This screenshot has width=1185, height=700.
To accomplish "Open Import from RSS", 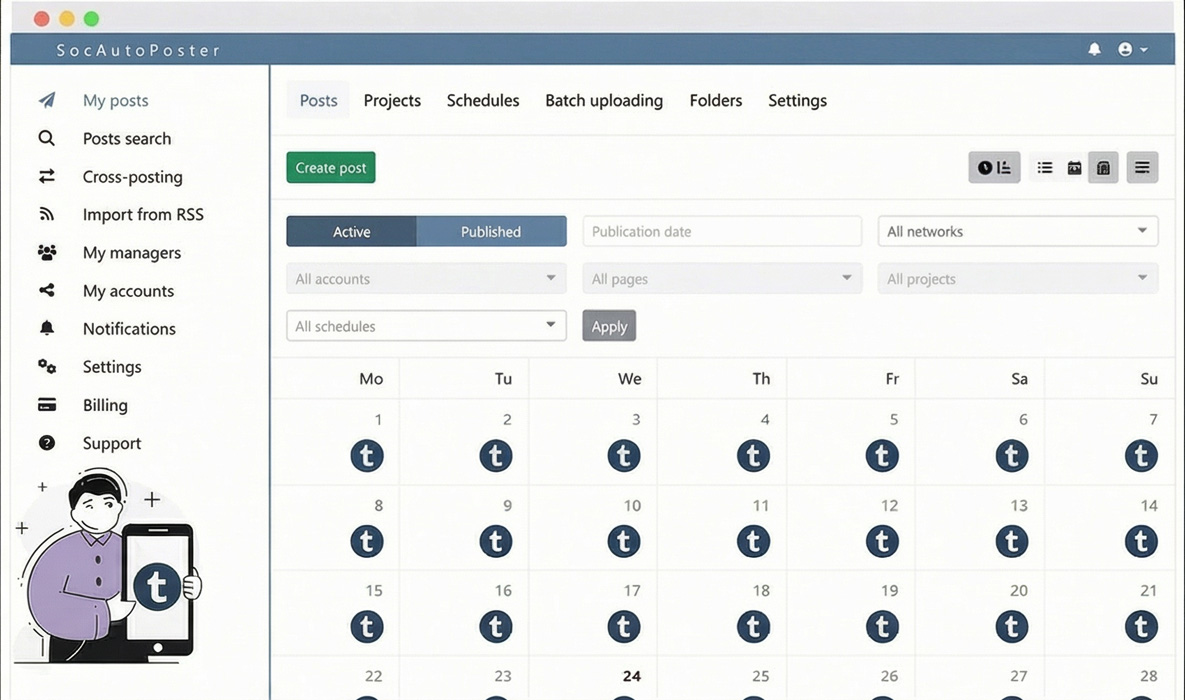I will [143, 214].
